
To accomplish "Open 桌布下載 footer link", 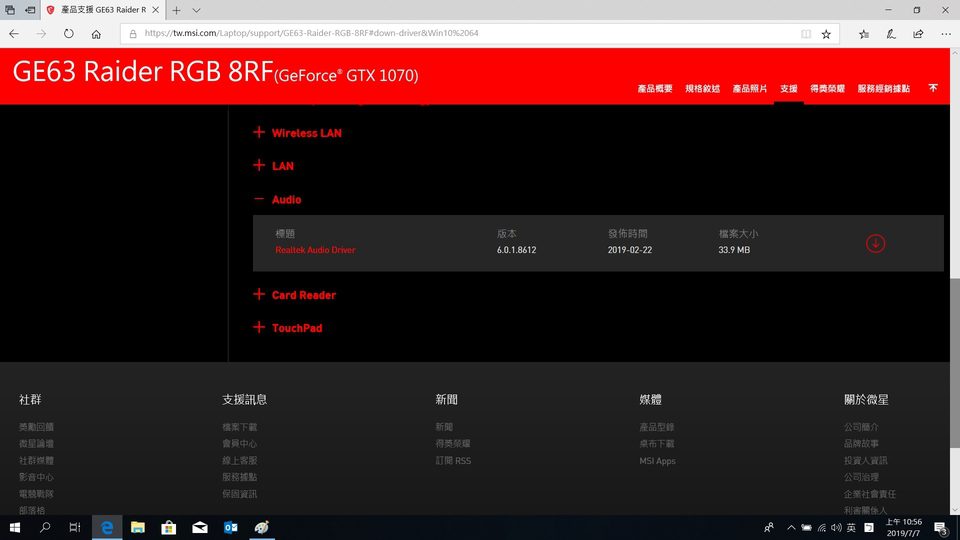I will [656, 443].
